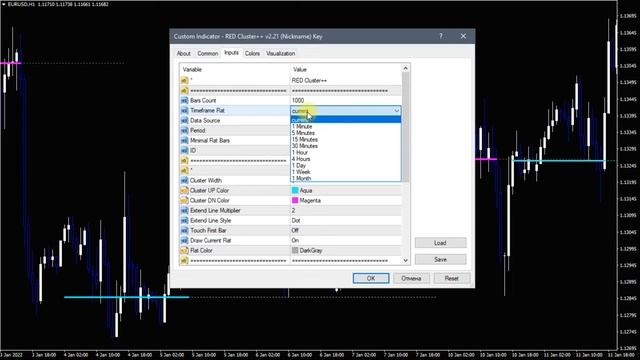Click the Bars Count value 1000
This screenshot has width=640, height=360.
pyautogui.click(x=298, y=100)
